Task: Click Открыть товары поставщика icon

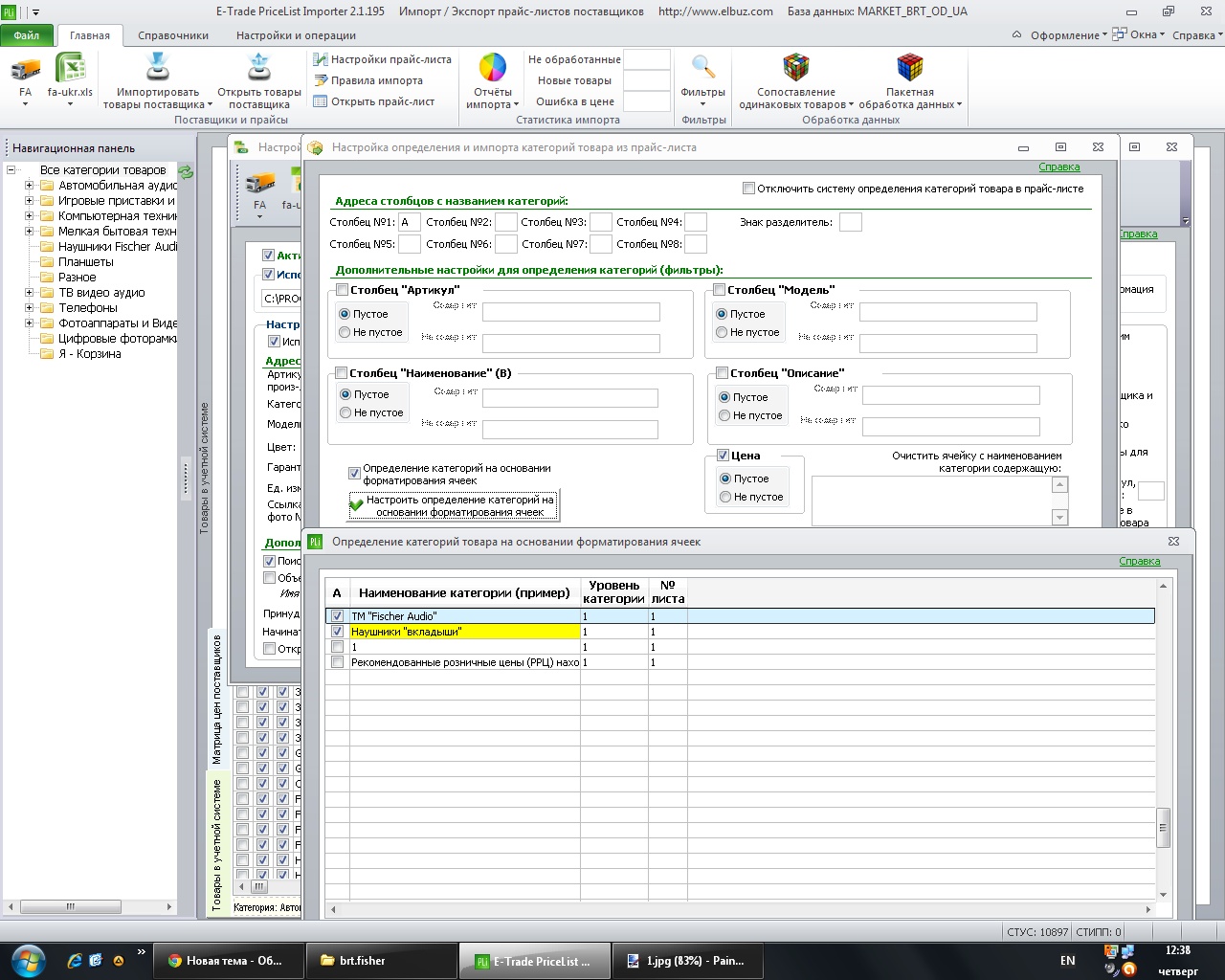Action: click(259, 67)
